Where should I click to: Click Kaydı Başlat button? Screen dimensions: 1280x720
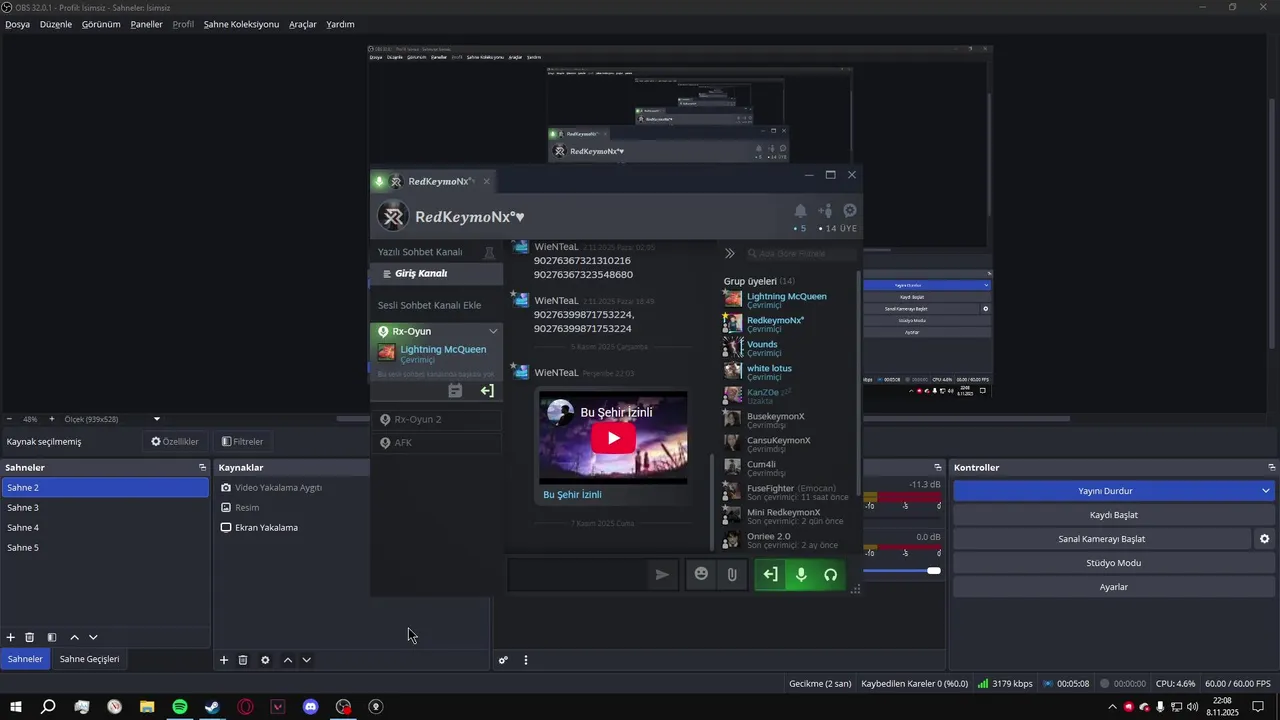1113,515
